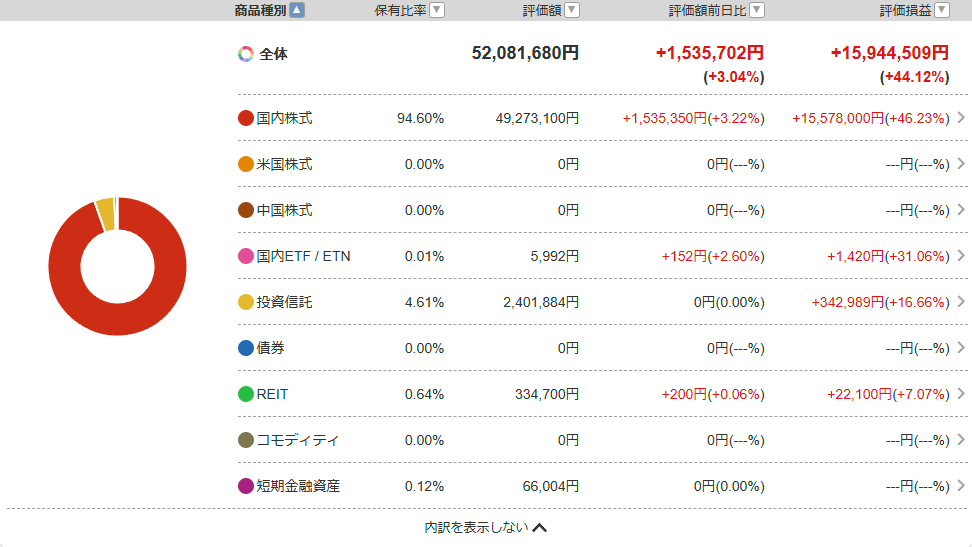Image resolution: width=972 pixels, height=547 pixels.
Task: Click the brown 中国株式 category dot
Action: (x=246, y=210)
